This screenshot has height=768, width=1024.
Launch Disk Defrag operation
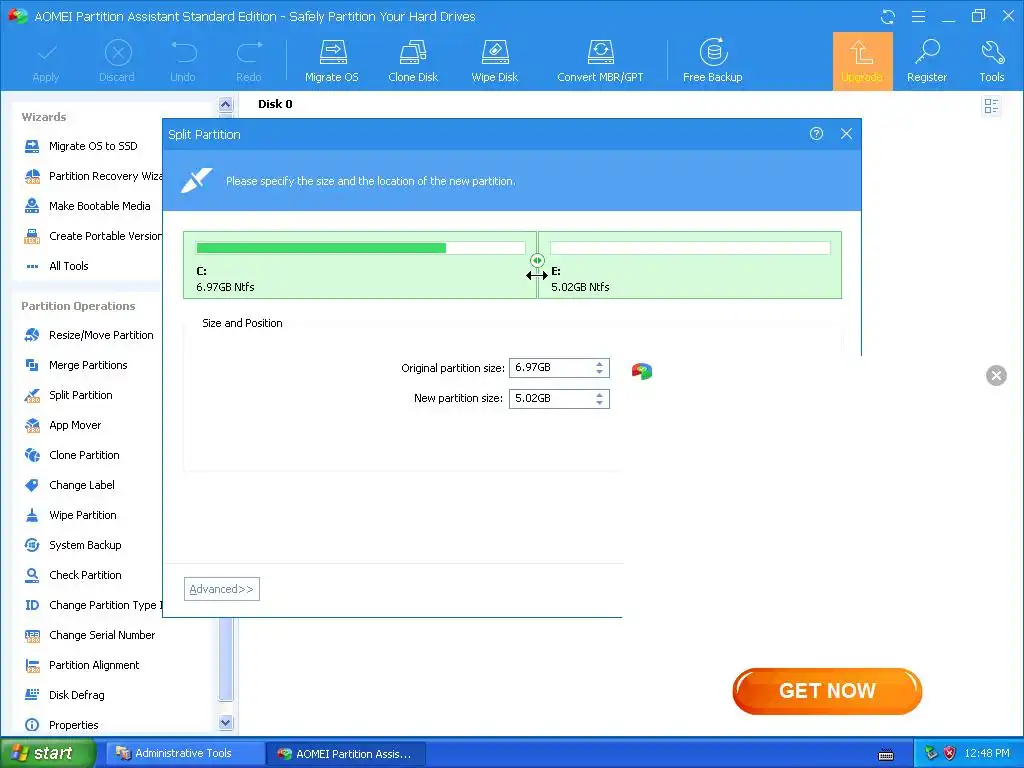(64, 696)
